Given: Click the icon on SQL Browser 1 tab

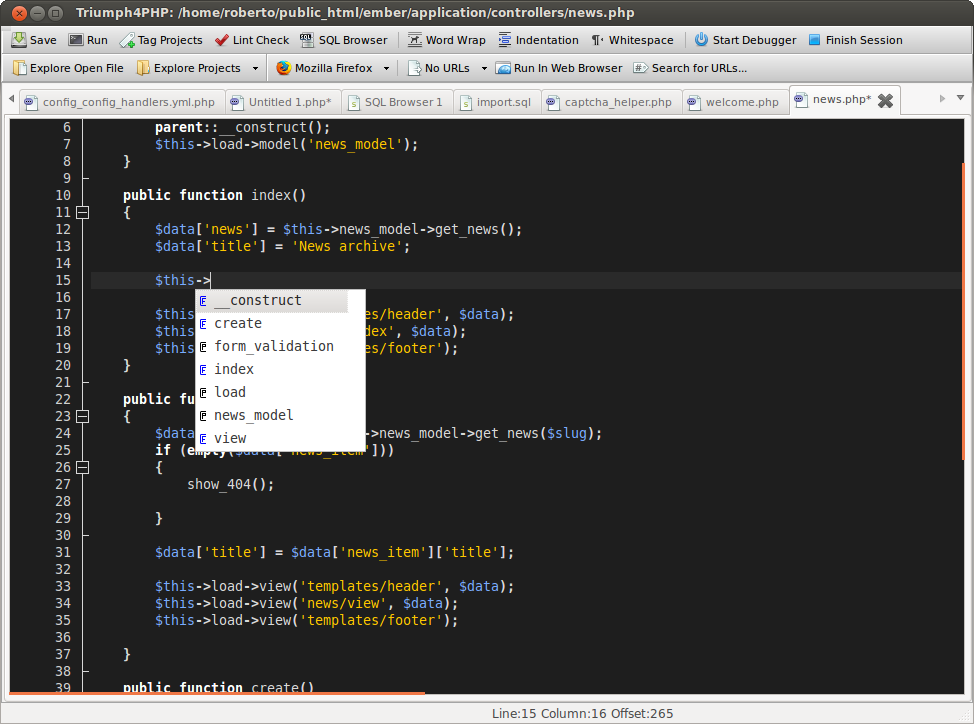Looking at the screenshot, I should tap(353, 102).
